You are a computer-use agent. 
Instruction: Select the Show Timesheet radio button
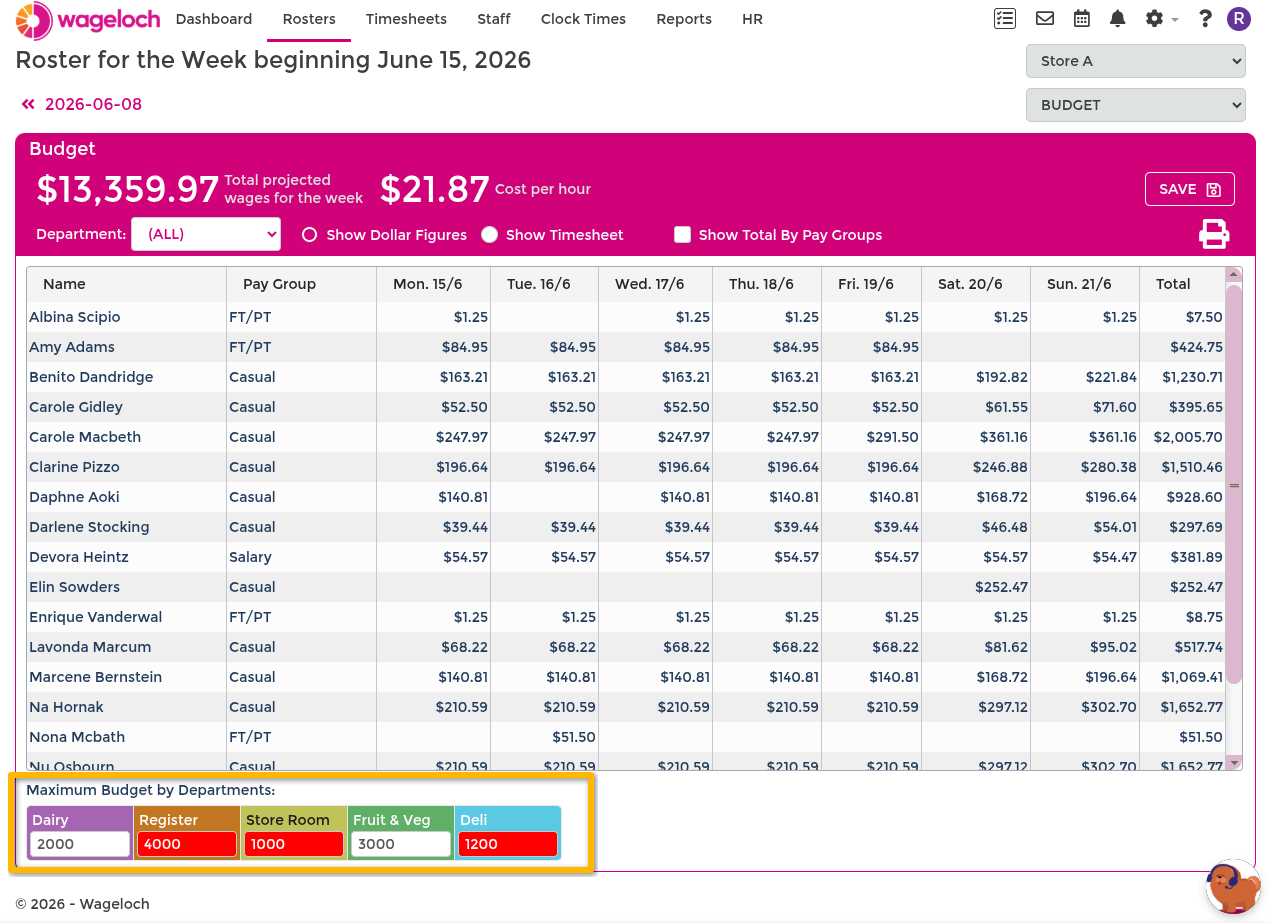[489, 235]
